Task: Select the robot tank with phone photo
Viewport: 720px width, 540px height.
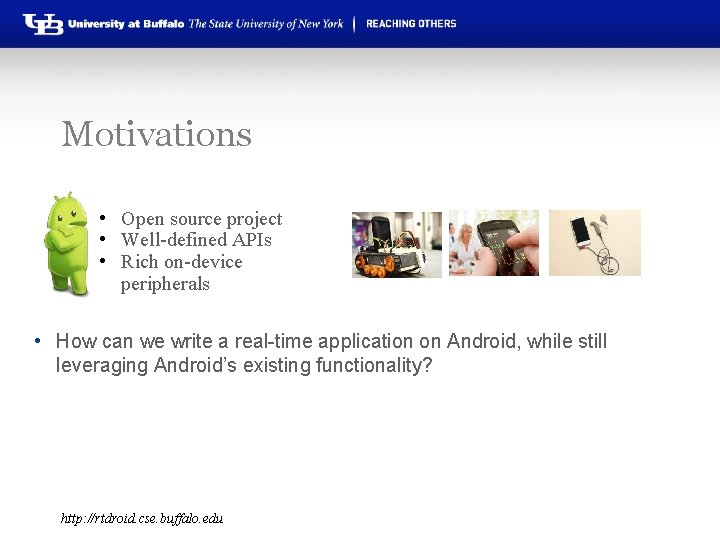Action: (397, 245)
